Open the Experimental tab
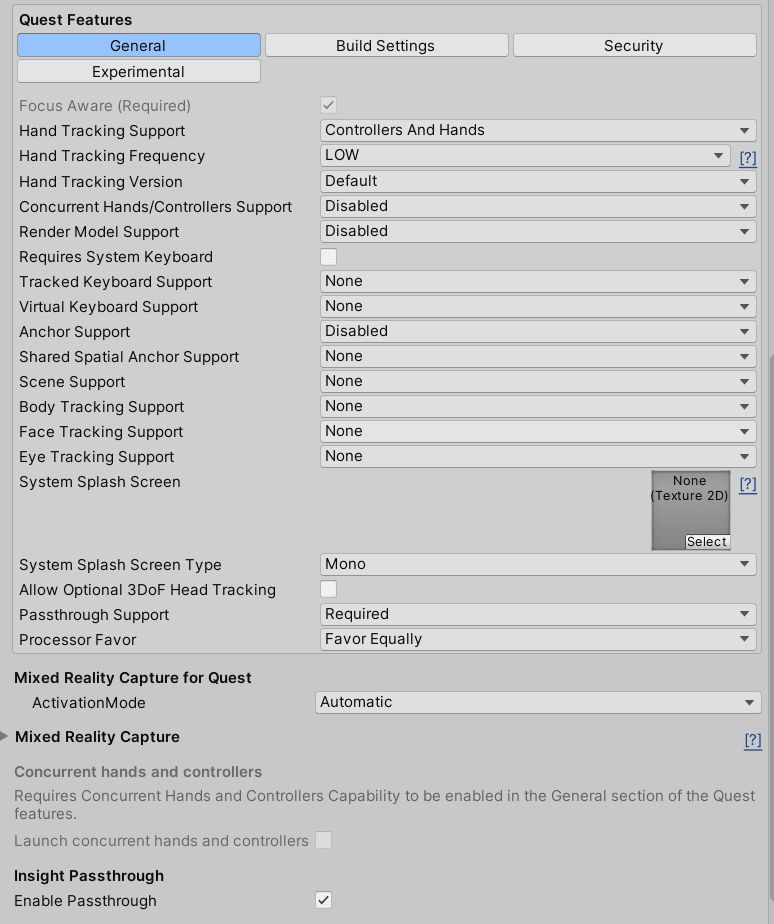This screenshot has width=774, height=924. click(x=139, y=71)
